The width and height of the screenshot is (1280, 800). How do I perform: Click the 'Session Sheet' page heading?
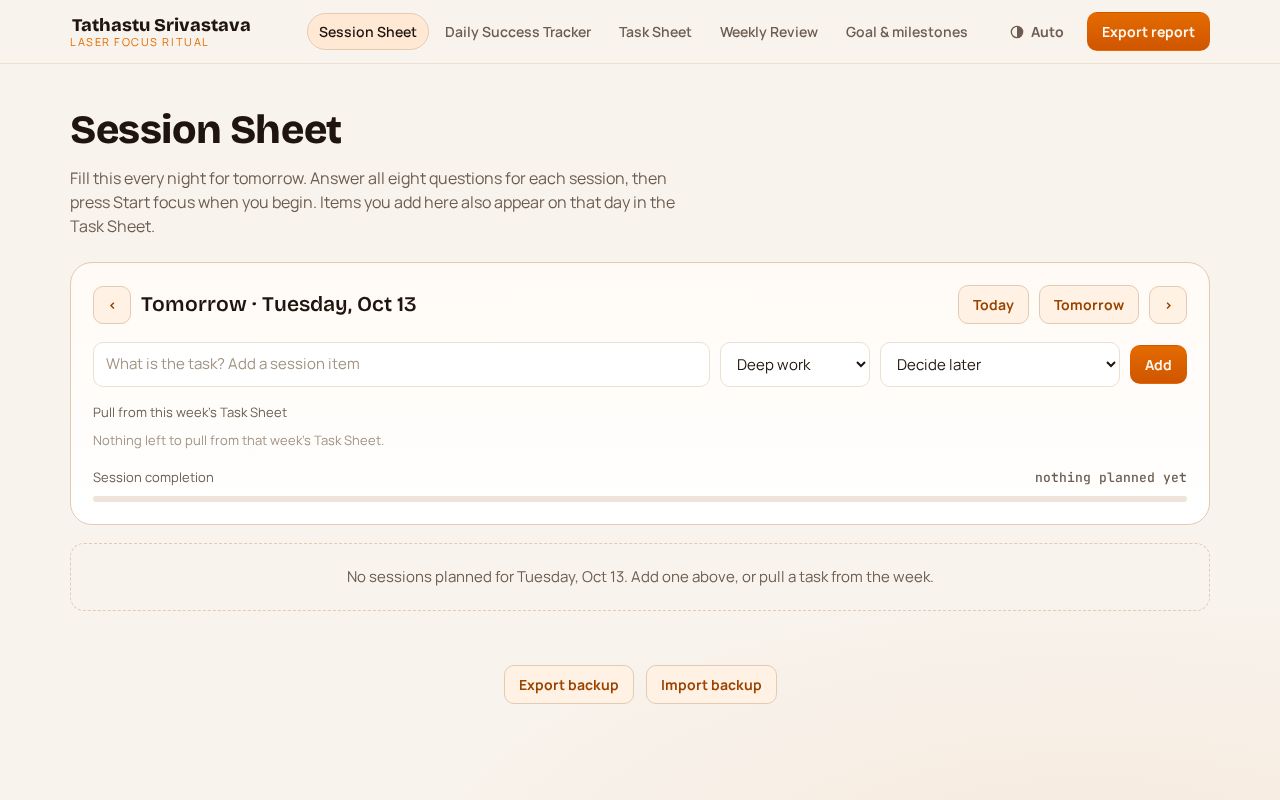[x=206, y=130]
